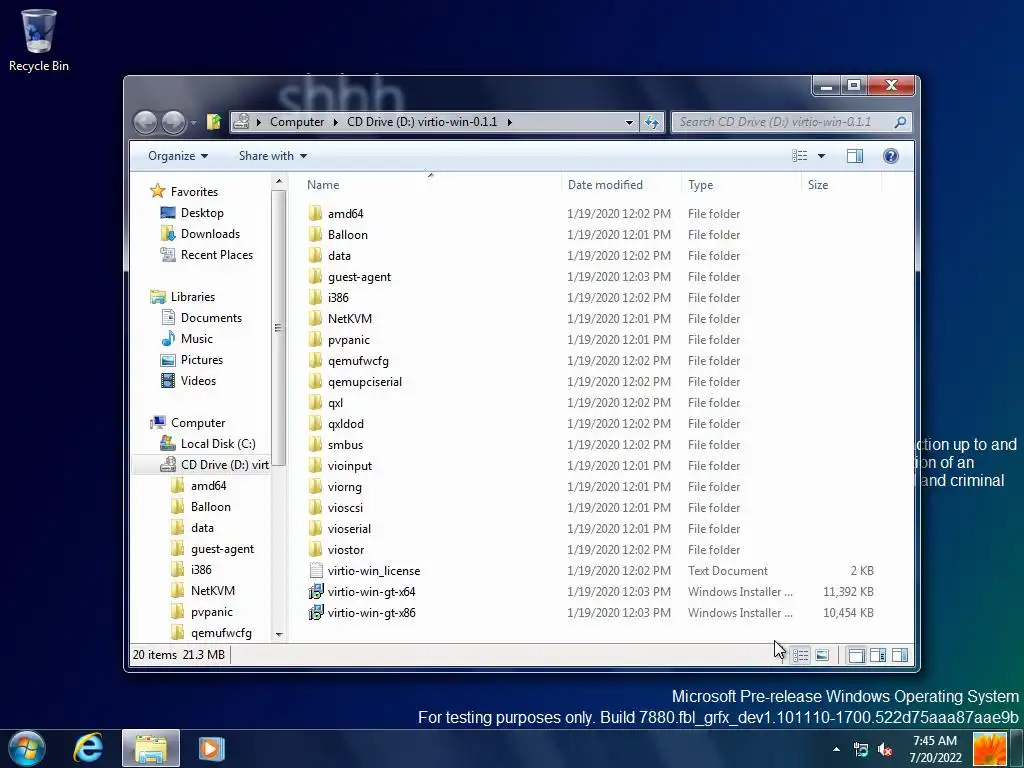Screen dimensions: 1024x768
Task: Open the Recycle Bin desktop icon
Action: coord(39,40)
